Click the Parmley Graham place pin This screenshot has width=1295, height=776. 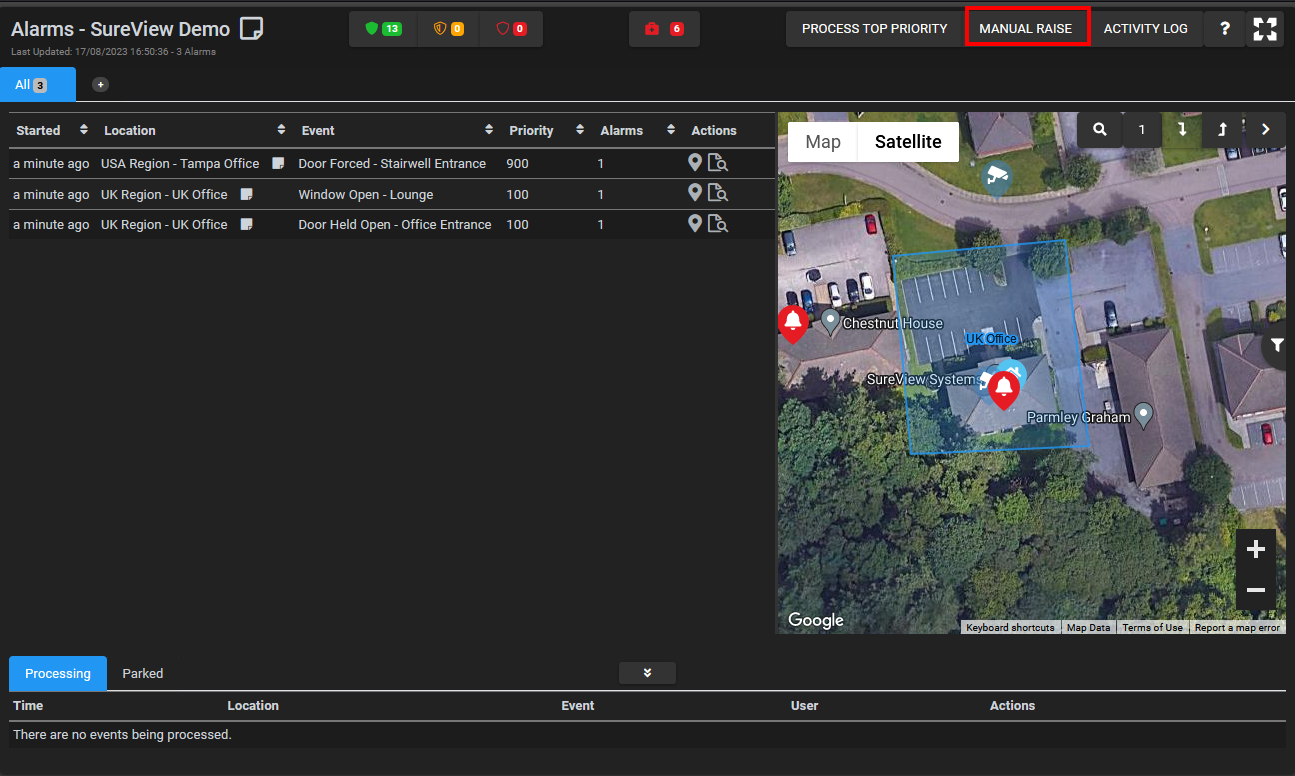point(1145,415)
